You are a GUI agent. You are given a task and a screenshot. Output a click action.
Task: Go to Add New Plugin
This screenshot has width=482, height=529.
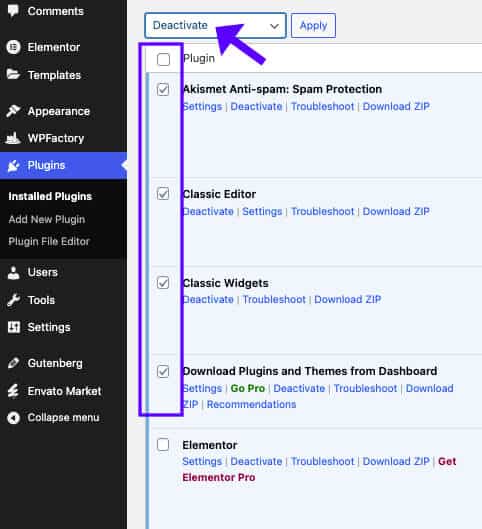click(x=47, y=220)
